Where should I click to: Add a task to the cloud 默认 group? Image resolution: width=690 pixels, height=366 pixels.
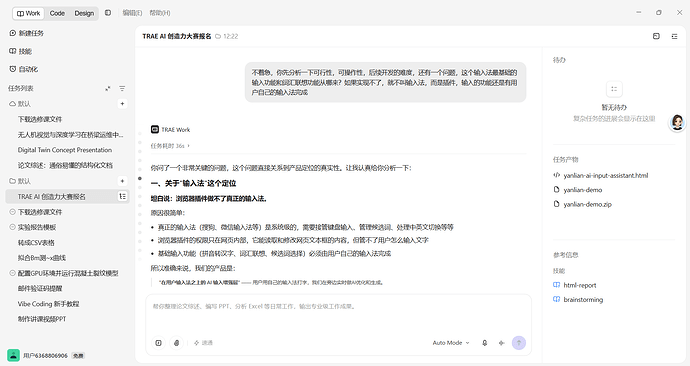click(122, 104)
